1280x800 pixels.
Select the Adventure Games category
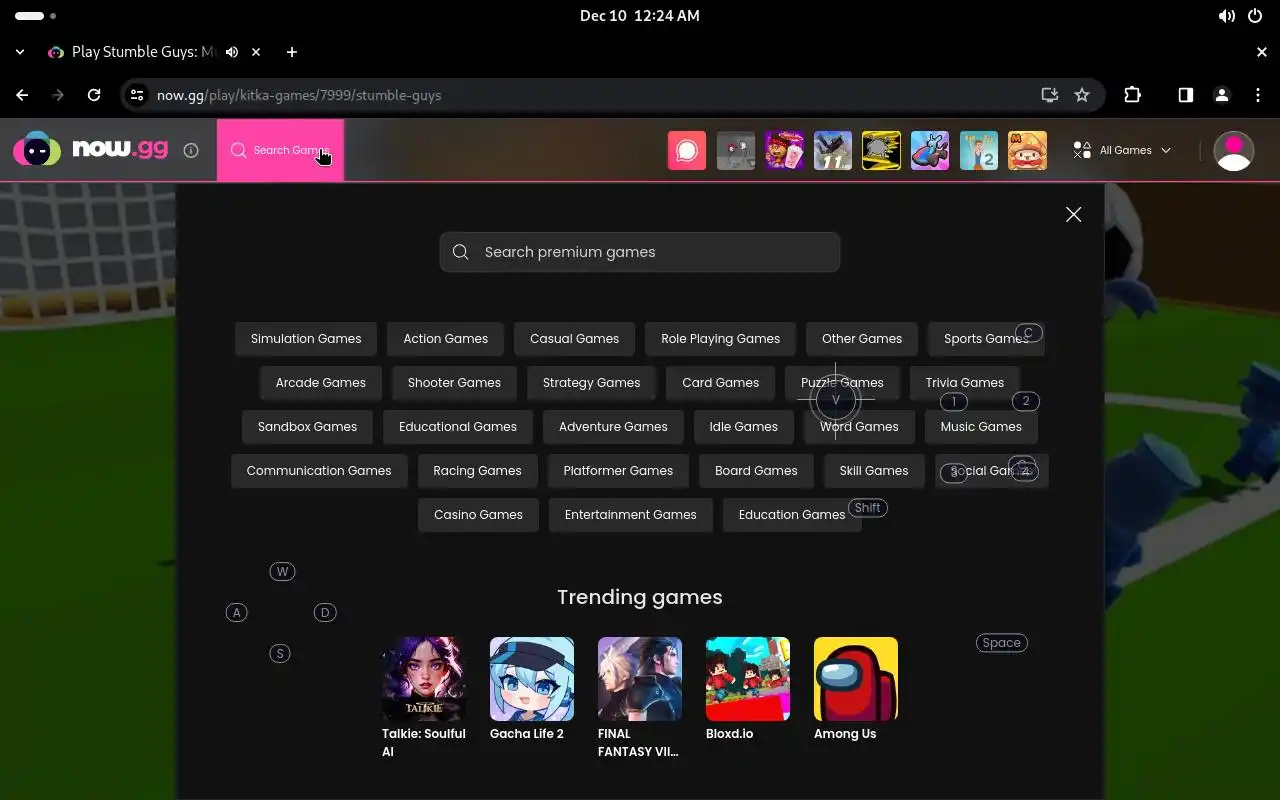tap(613, 426)
